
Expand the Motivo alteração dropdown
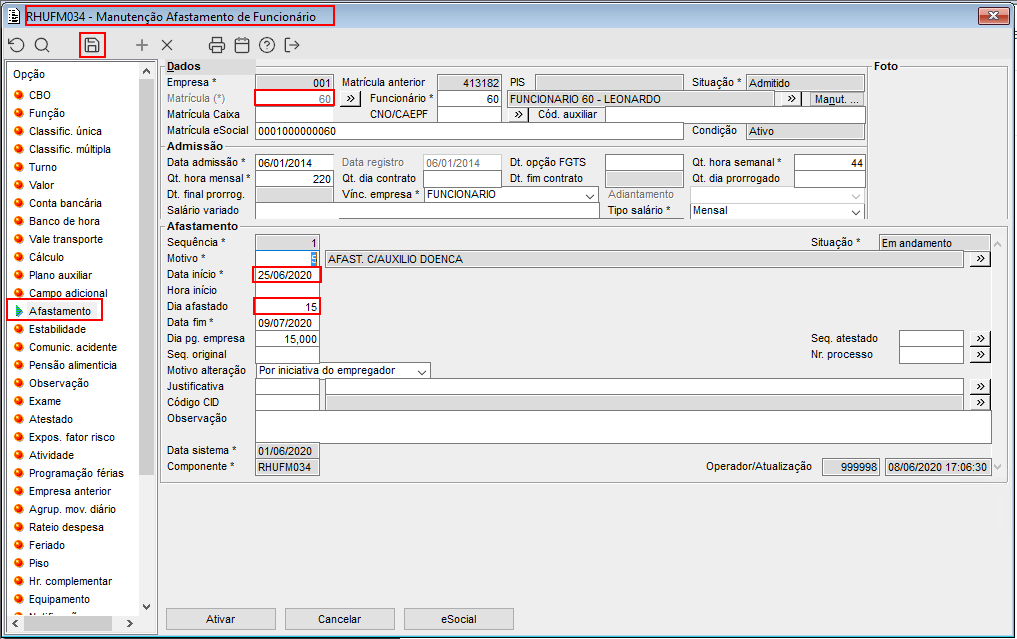tap(422, 371)
